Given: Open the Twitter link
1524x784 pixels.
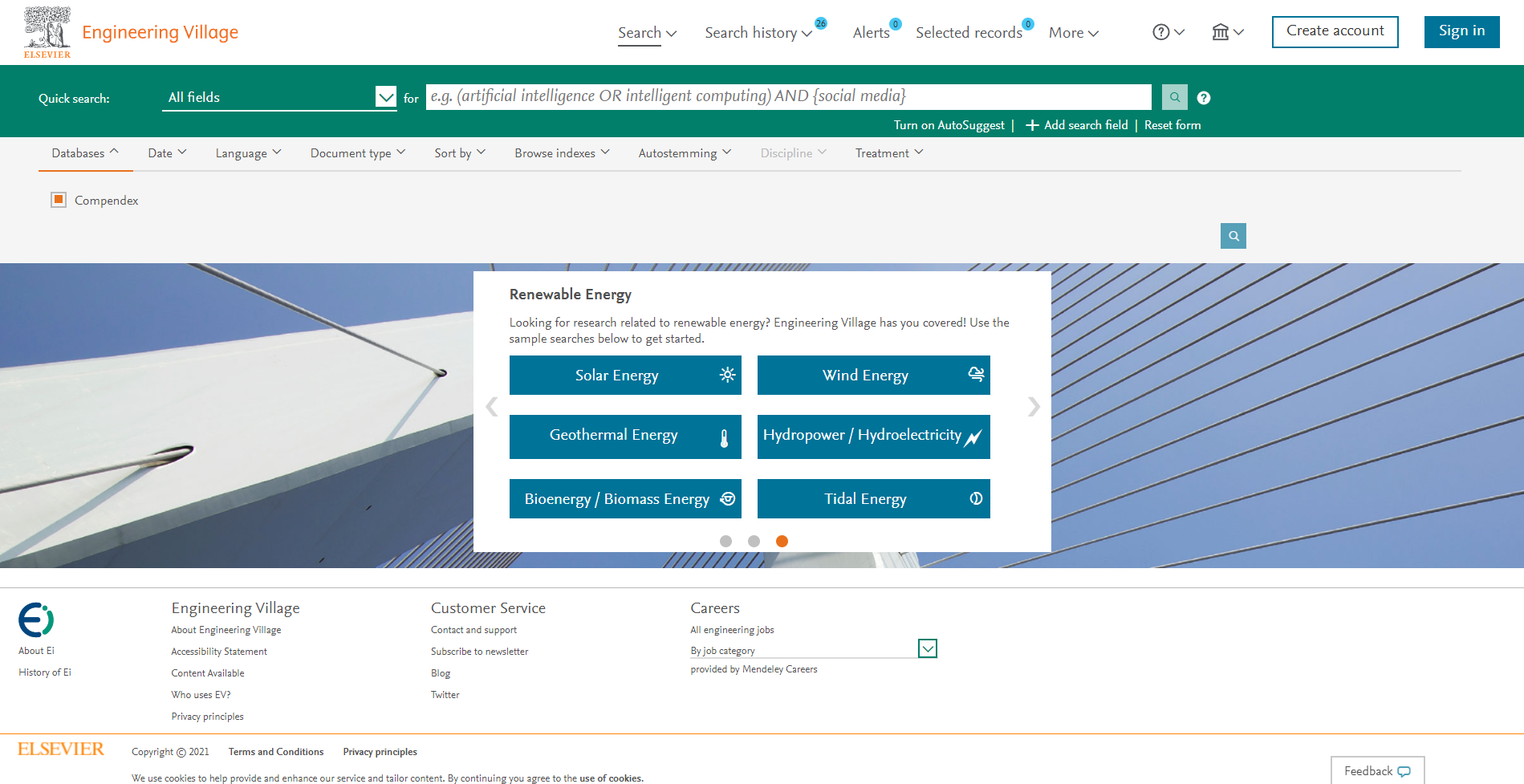Looking at the screenshot, I should click(x=445, y=695).
